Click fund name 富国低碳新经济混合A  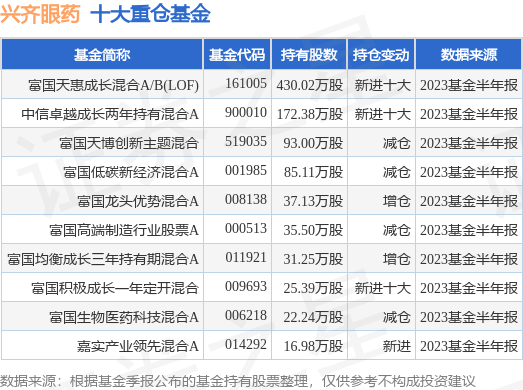(x=131, y=172)
